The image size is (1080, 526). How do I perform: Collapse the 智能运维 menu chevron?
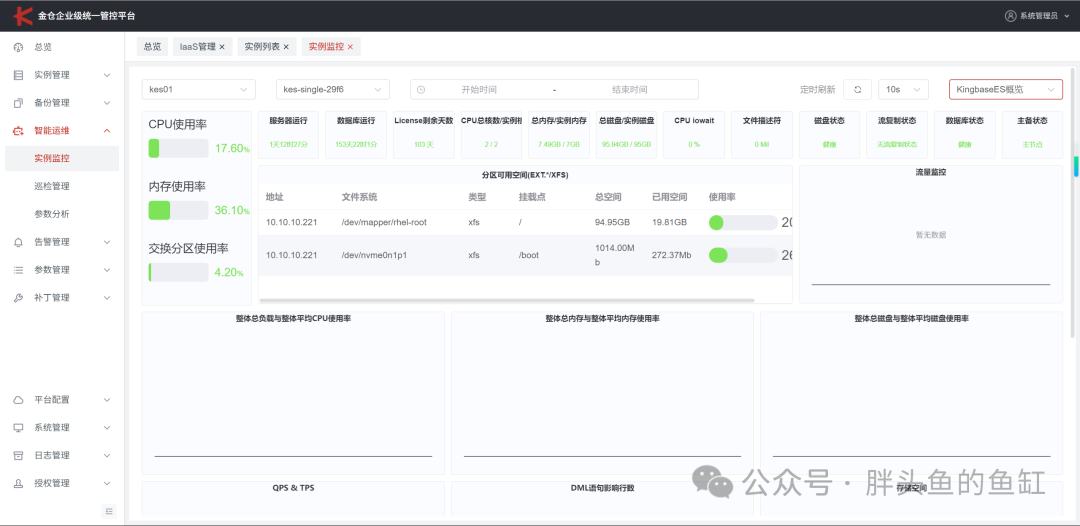click(x=107, y=130)
